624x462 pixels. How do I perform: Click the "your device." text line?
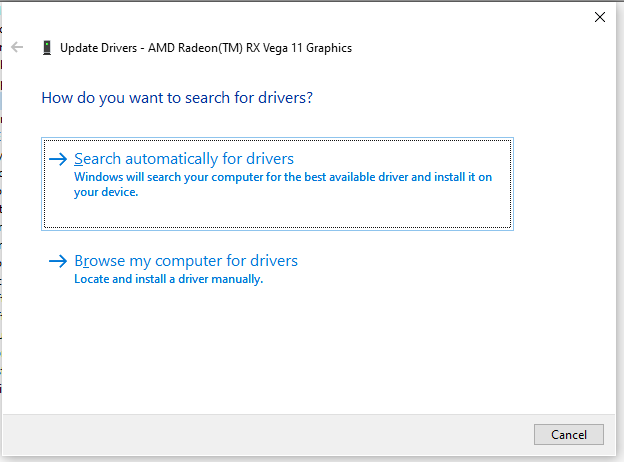click(106, 192)
